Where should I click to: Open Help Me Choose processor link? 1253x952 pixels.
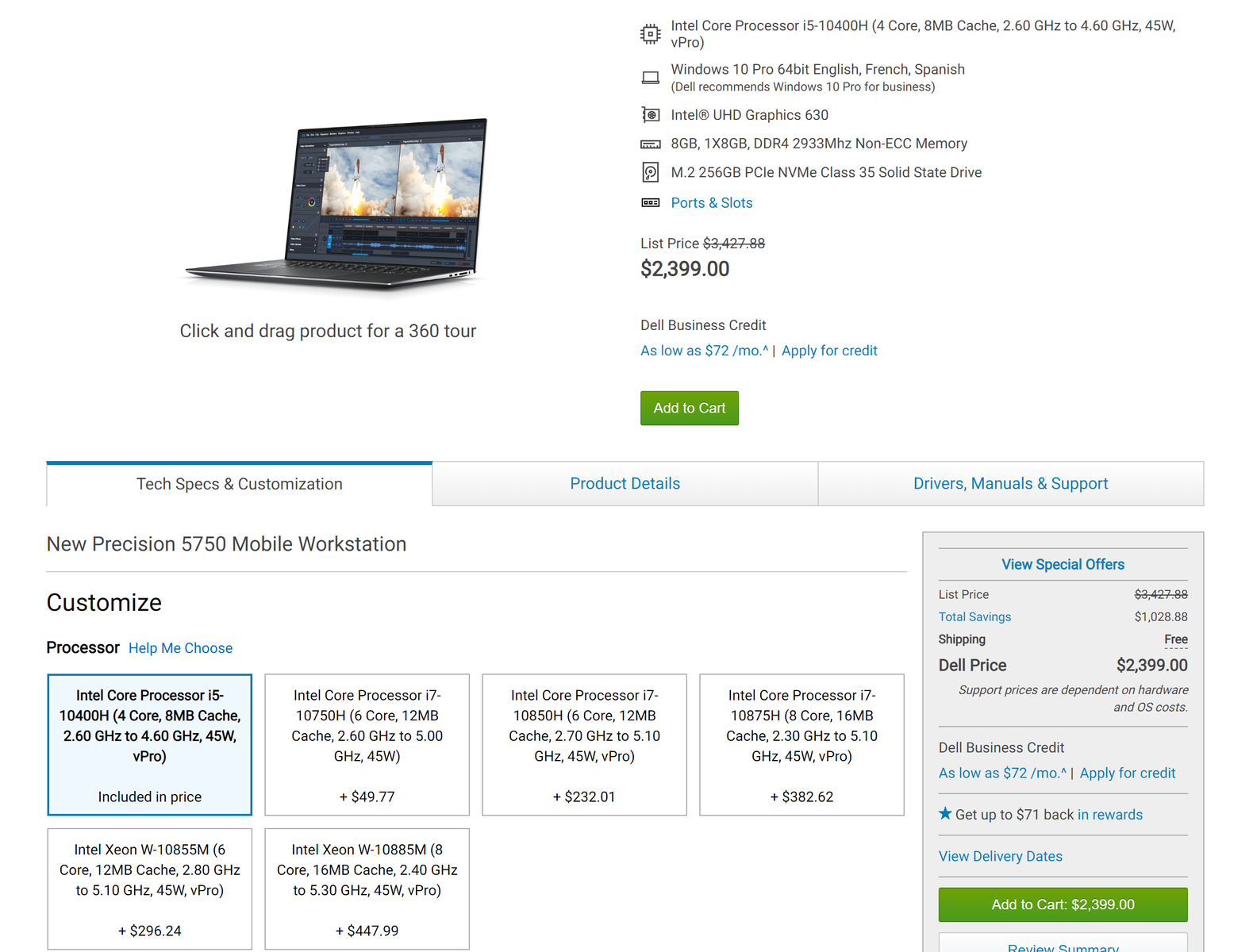pyautogui.click(x=181, y=648)
